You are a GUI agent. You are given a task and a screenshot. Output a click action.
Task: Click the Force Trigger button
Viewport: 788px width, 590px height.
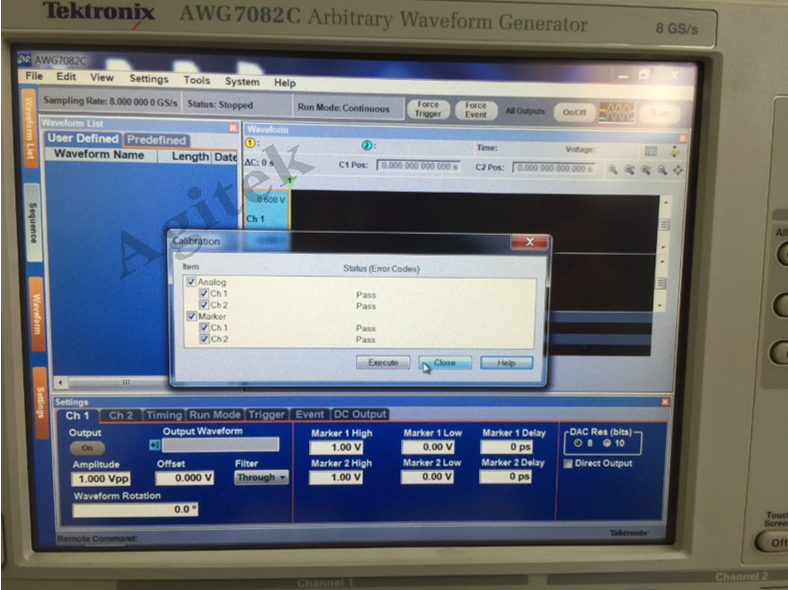428,109
